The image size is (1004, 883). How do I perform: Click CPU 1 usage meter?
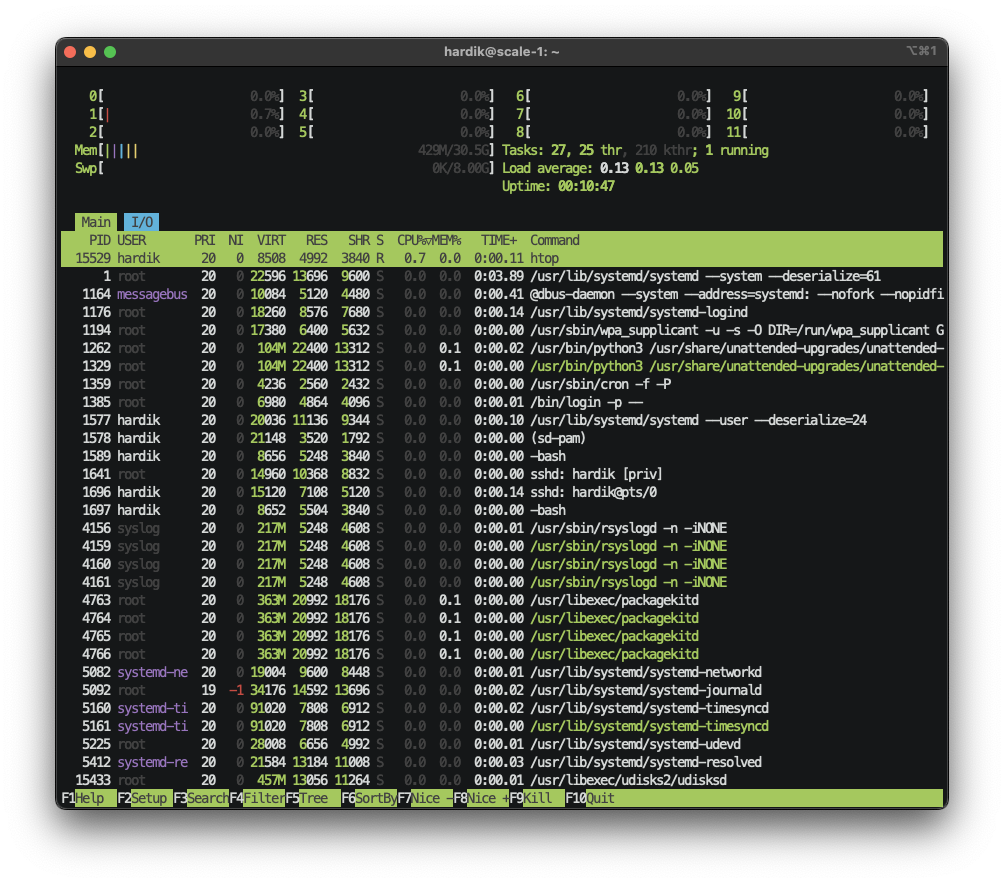tap(186, 114)
